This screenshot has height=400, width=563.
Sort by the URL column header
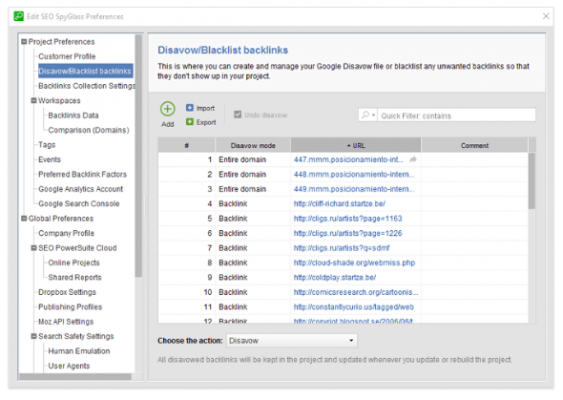[x=355, y=145]
